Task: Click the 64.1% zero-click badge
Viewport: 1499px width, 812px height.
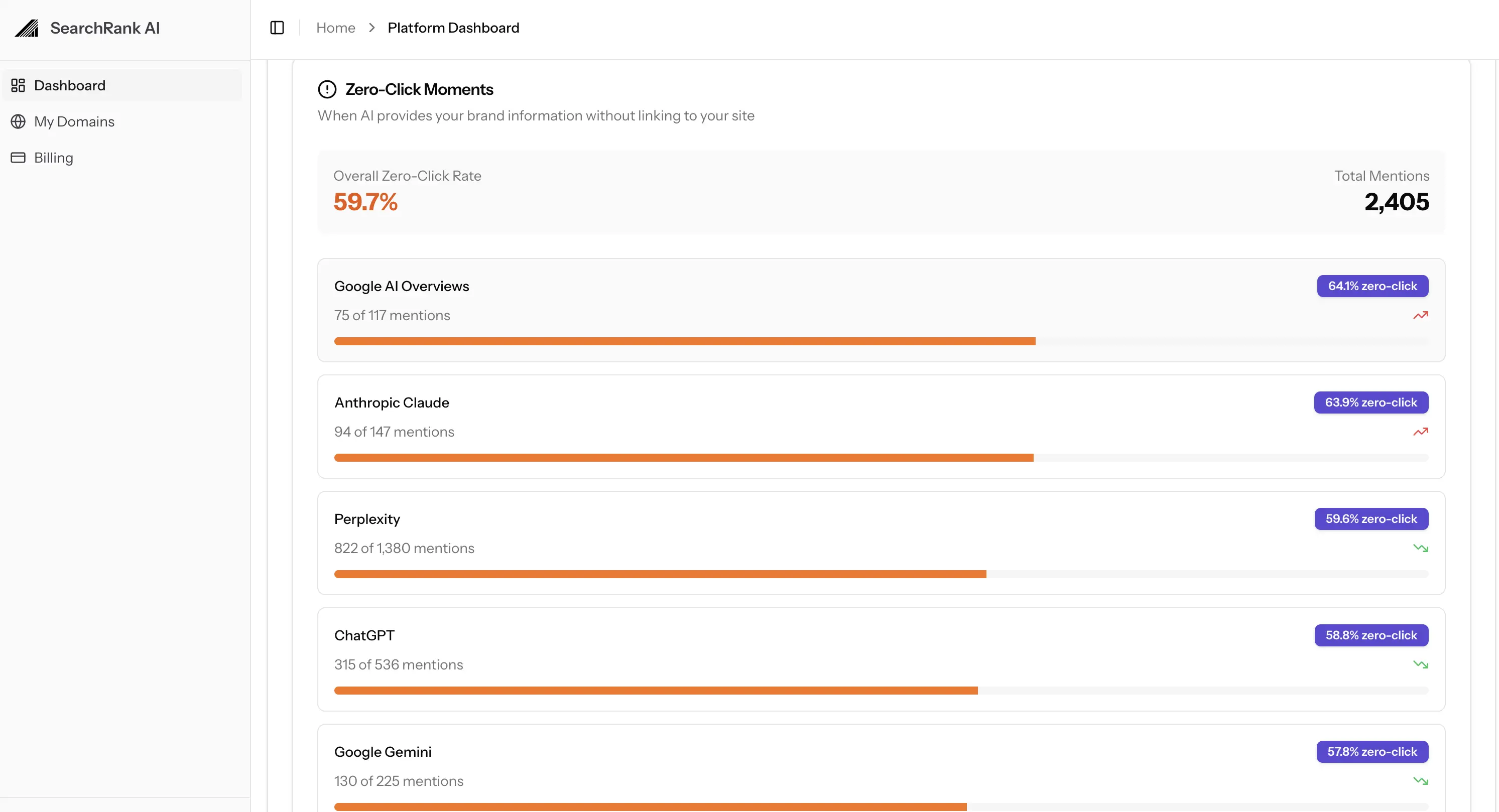Action: [x=1371, y=286]
